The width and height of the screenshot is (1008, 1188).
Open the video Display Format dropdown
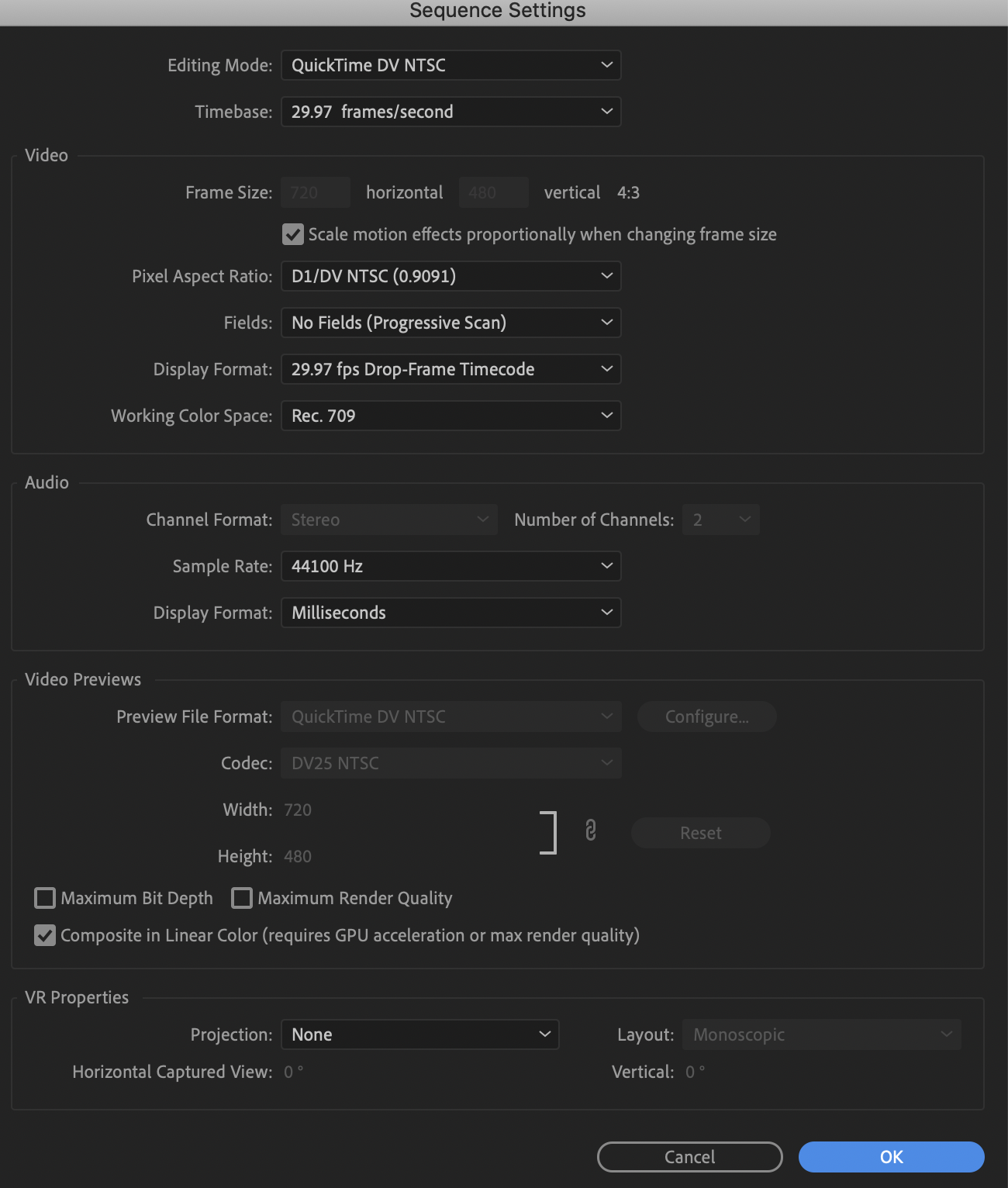tap(451, 368)
